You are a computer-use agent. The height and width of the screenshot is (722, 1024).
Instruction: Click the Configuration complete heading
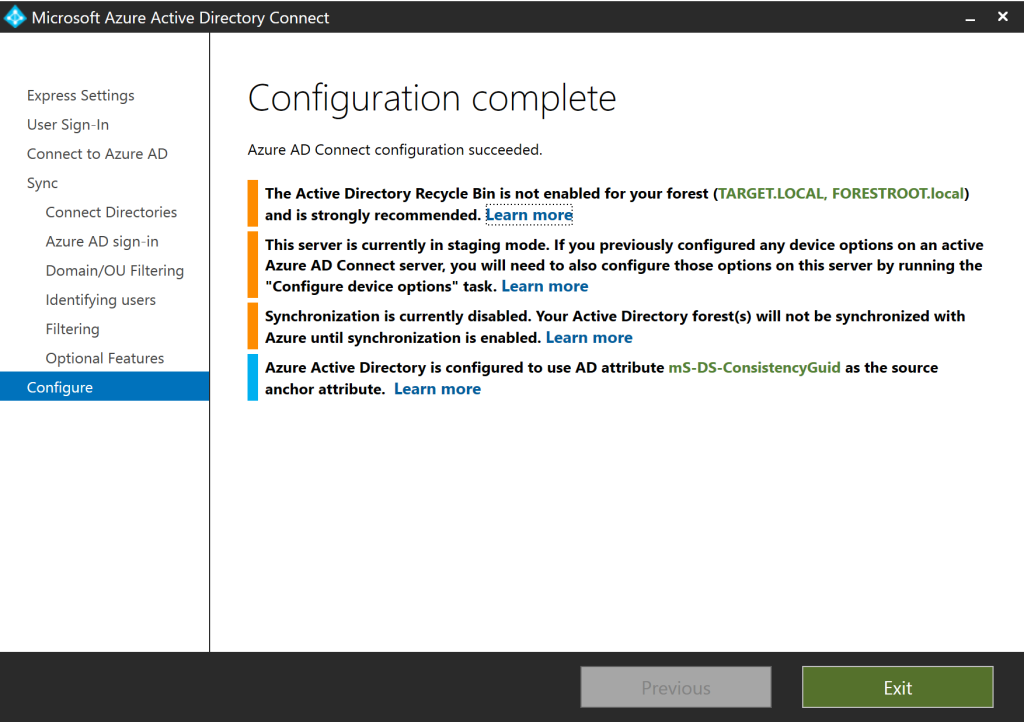coord(432,99)
